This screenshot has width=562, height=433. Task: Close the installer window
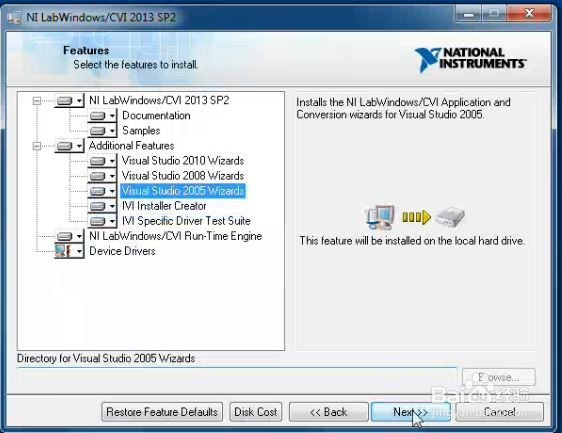click(529, 14)
